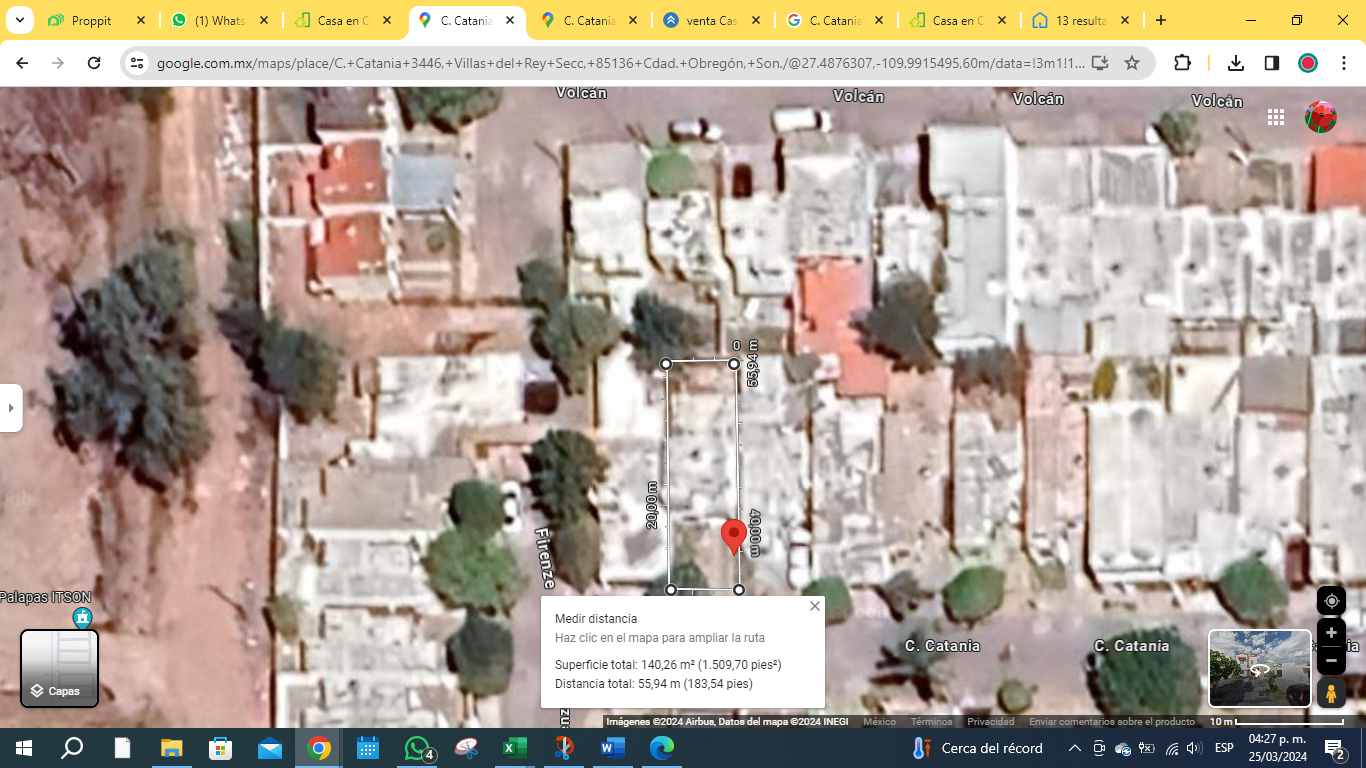Screen dimensions: 1366x768
Task: Bookmark this page with star icon
Action: tap(1132, 63)
